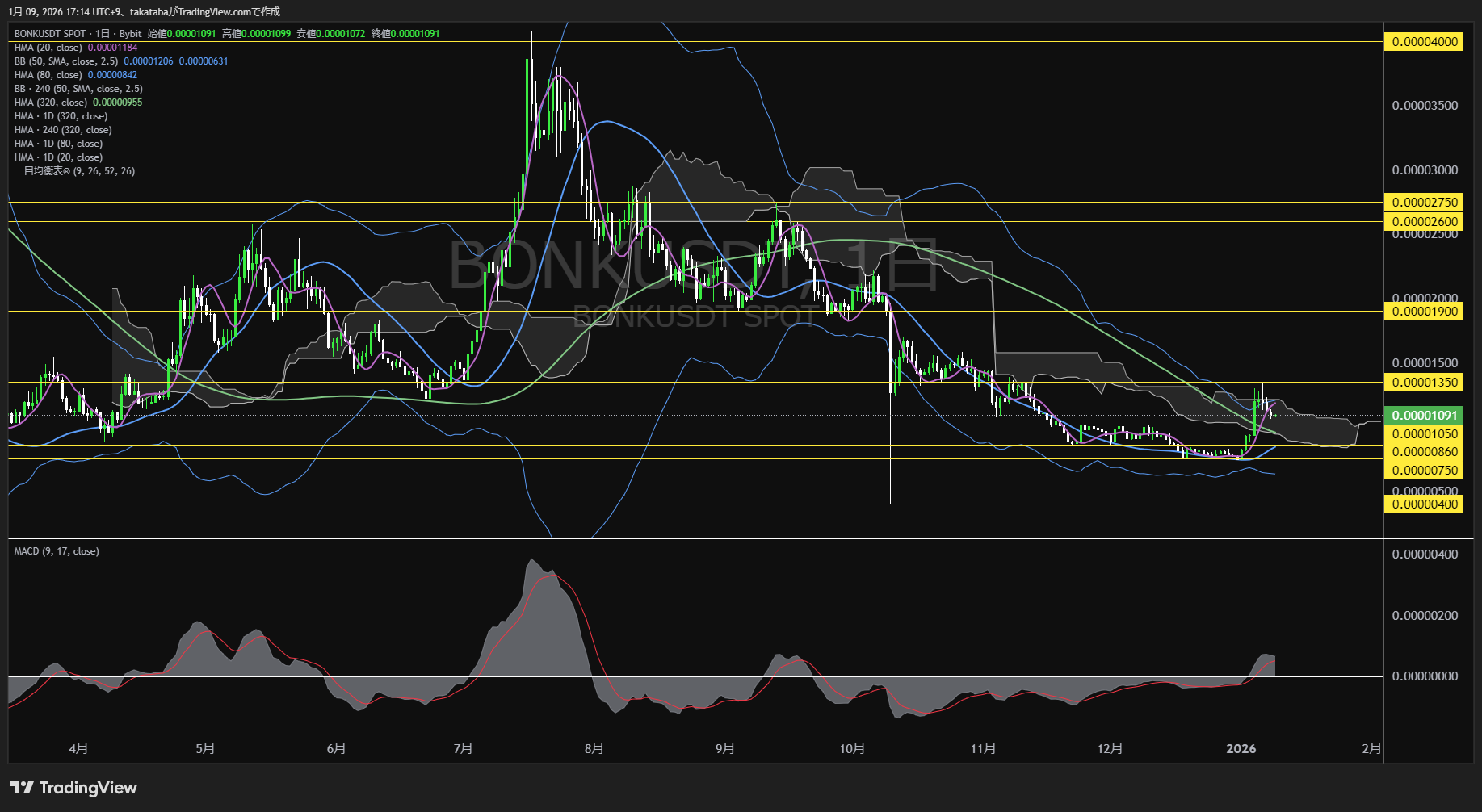
Task: Select the HMA · 240 (320, close) legend
Action: [x=63, y=130]
